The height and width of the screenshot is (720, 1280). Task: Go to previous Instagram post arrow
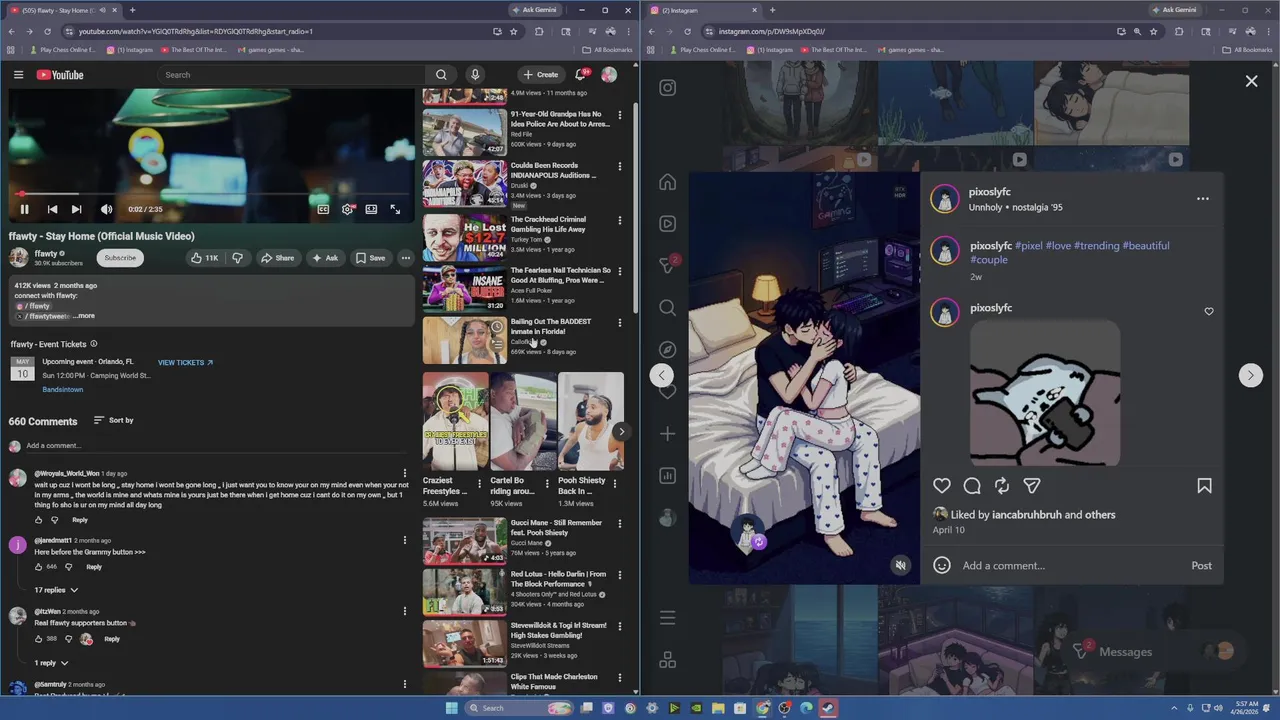coord(662,375)
